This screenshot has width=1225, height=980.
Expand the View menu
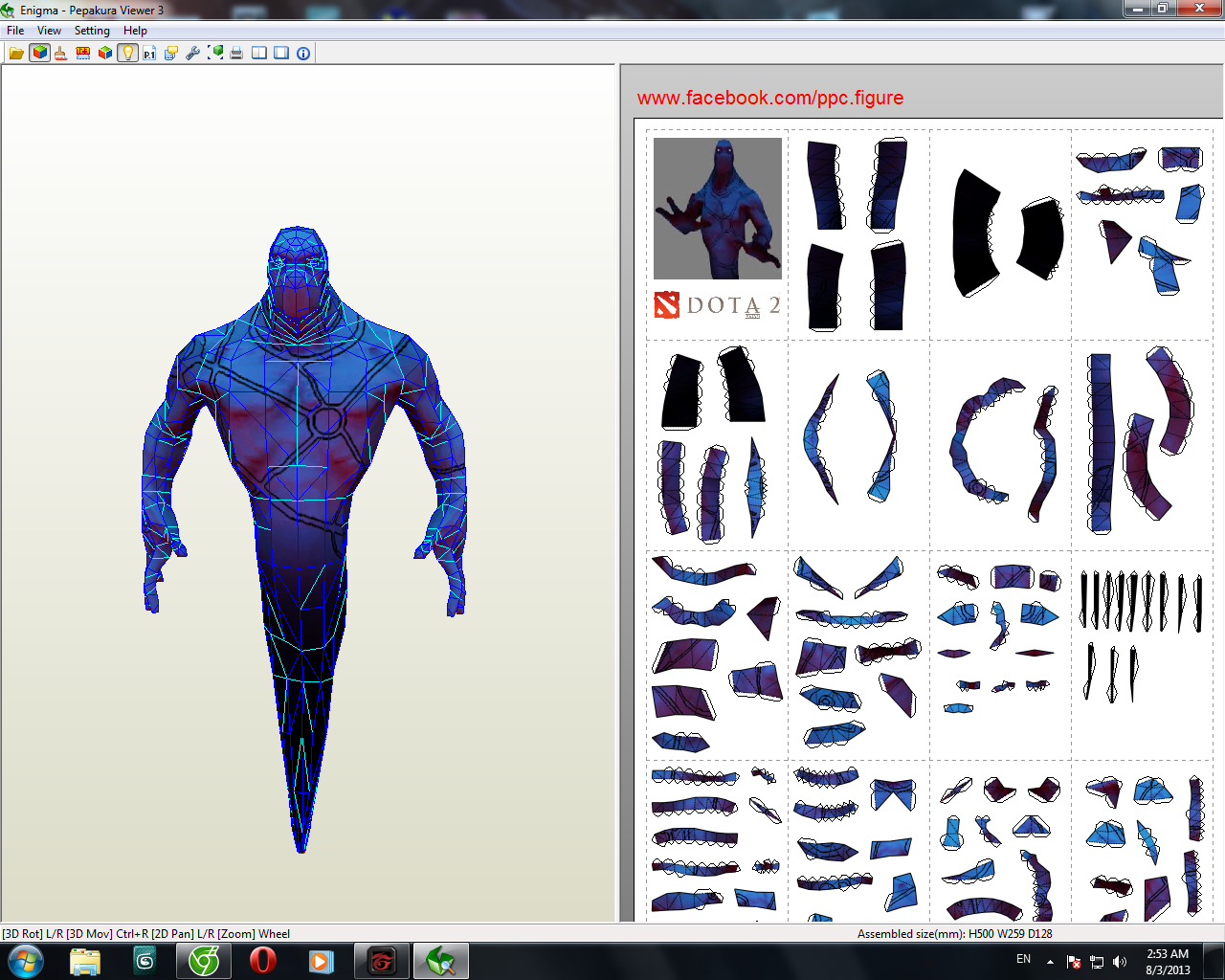[48, 30]
